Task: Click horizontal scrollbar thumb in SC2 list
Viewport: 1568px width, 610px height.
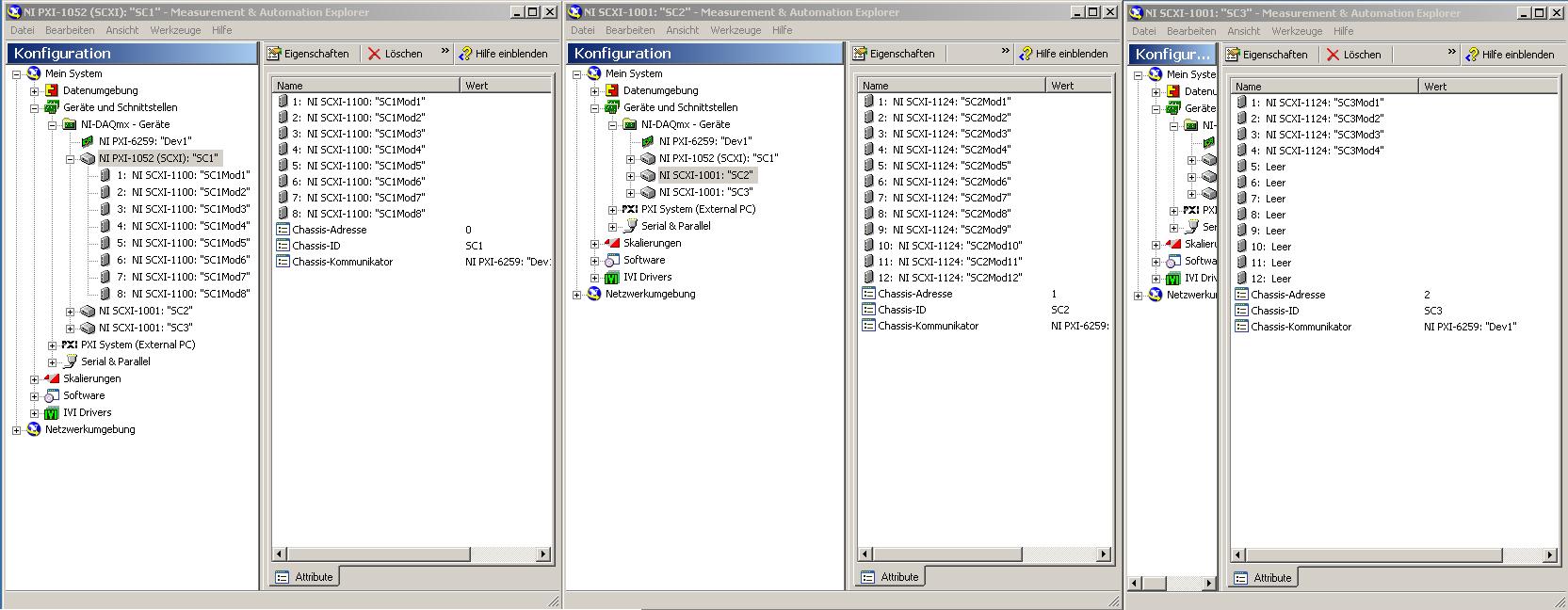Action: coord(946,554)
